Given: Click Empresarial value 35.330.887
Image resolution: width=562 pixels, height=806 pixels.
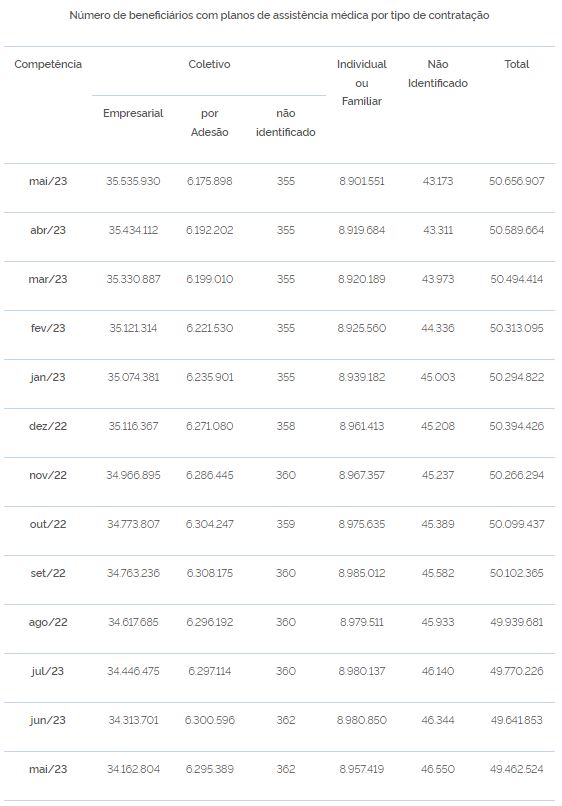Looking at the screenshot, I should pyautogui.click(x=133, y=279).
